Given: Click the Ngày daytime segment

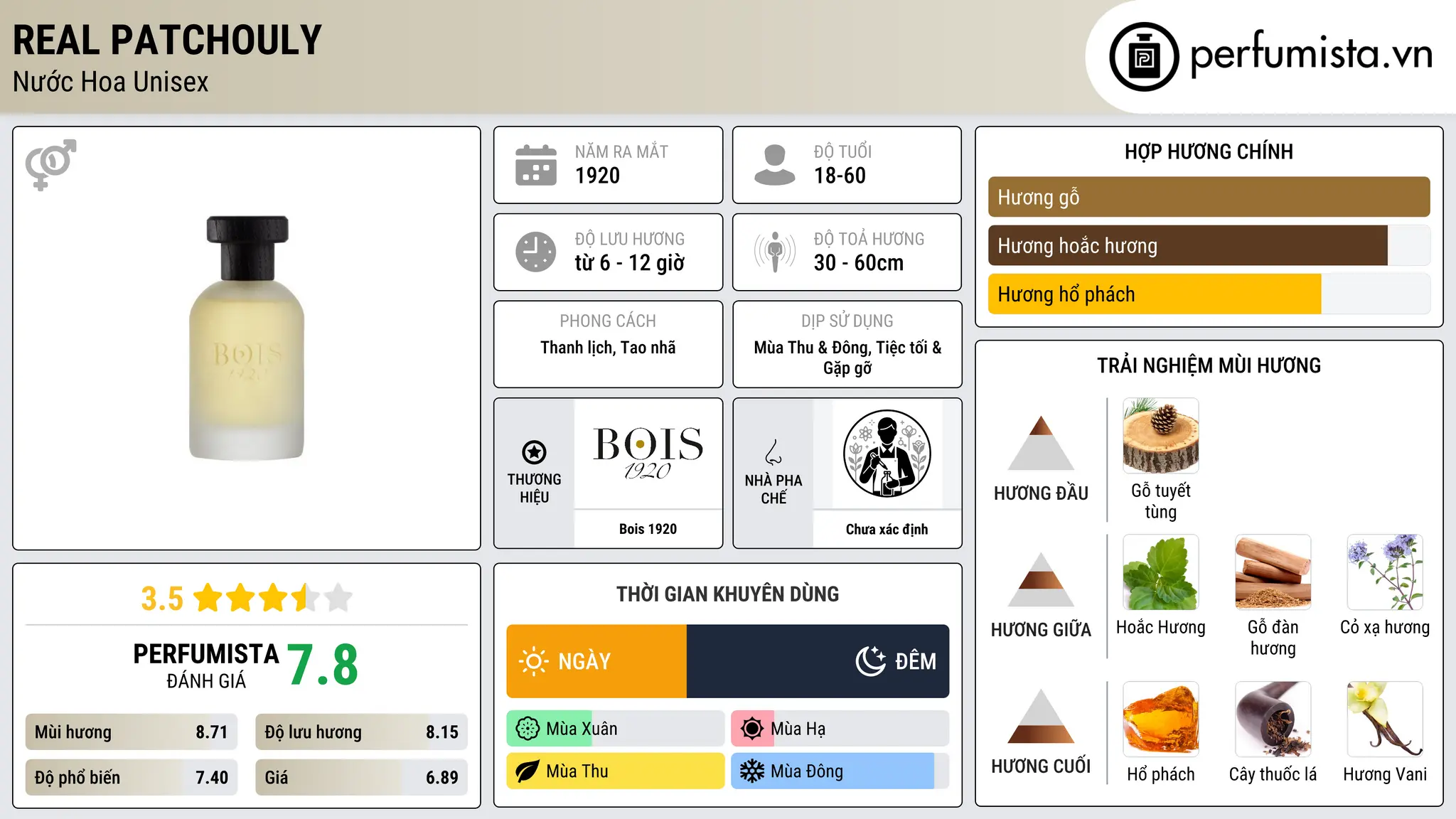Looking at the screenshot, I should coord(596,661).
